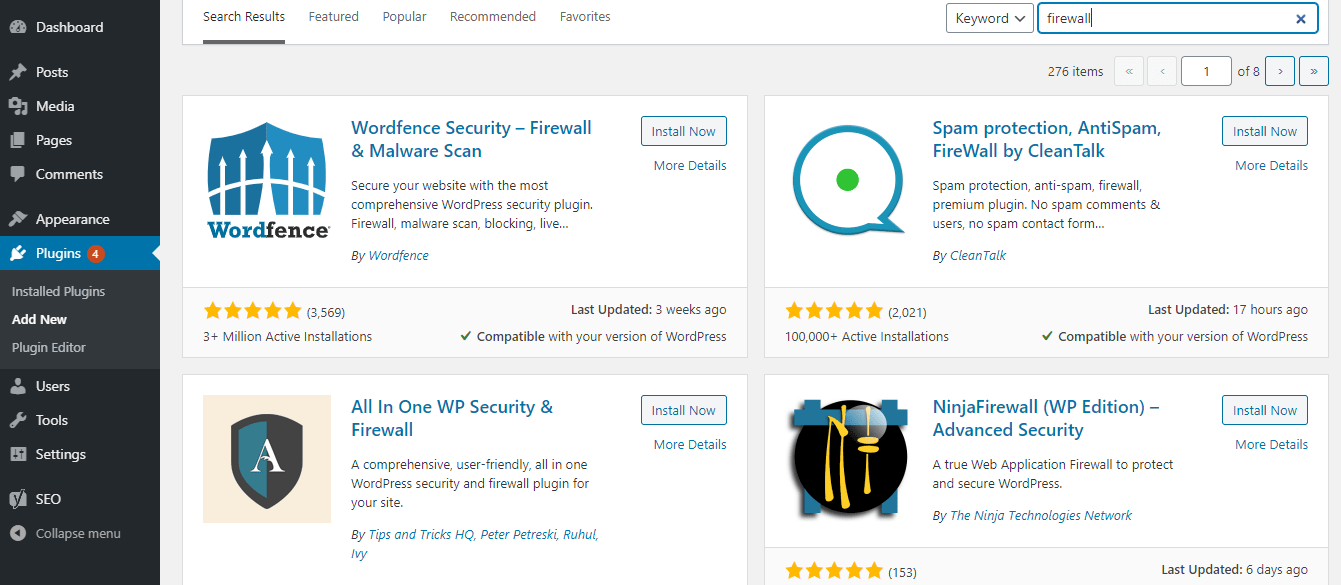Image resolution: width=1341 pixels, height=585 pixels.
Task: Open Spam protection by CleanTalk title link
Action: 1047,139
